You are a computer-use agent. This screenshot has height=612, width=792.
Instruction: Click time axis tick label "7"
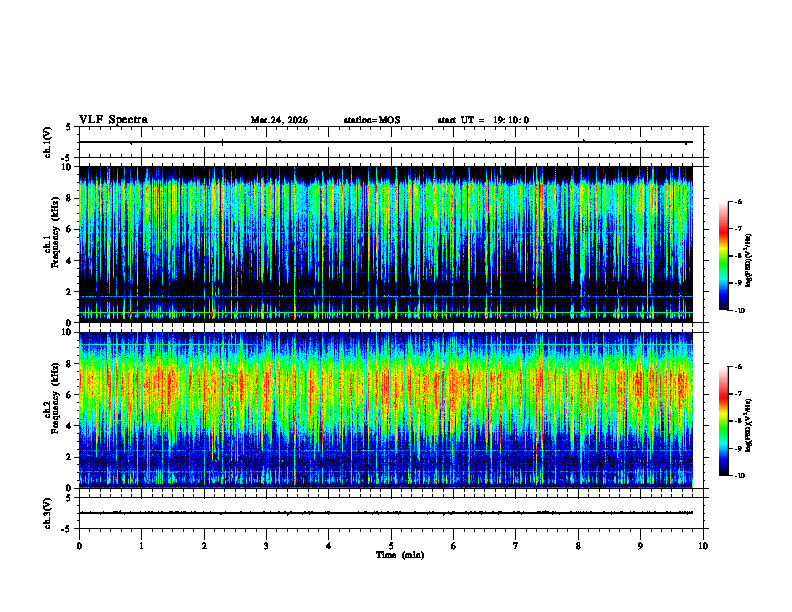[x=516, y=546]
